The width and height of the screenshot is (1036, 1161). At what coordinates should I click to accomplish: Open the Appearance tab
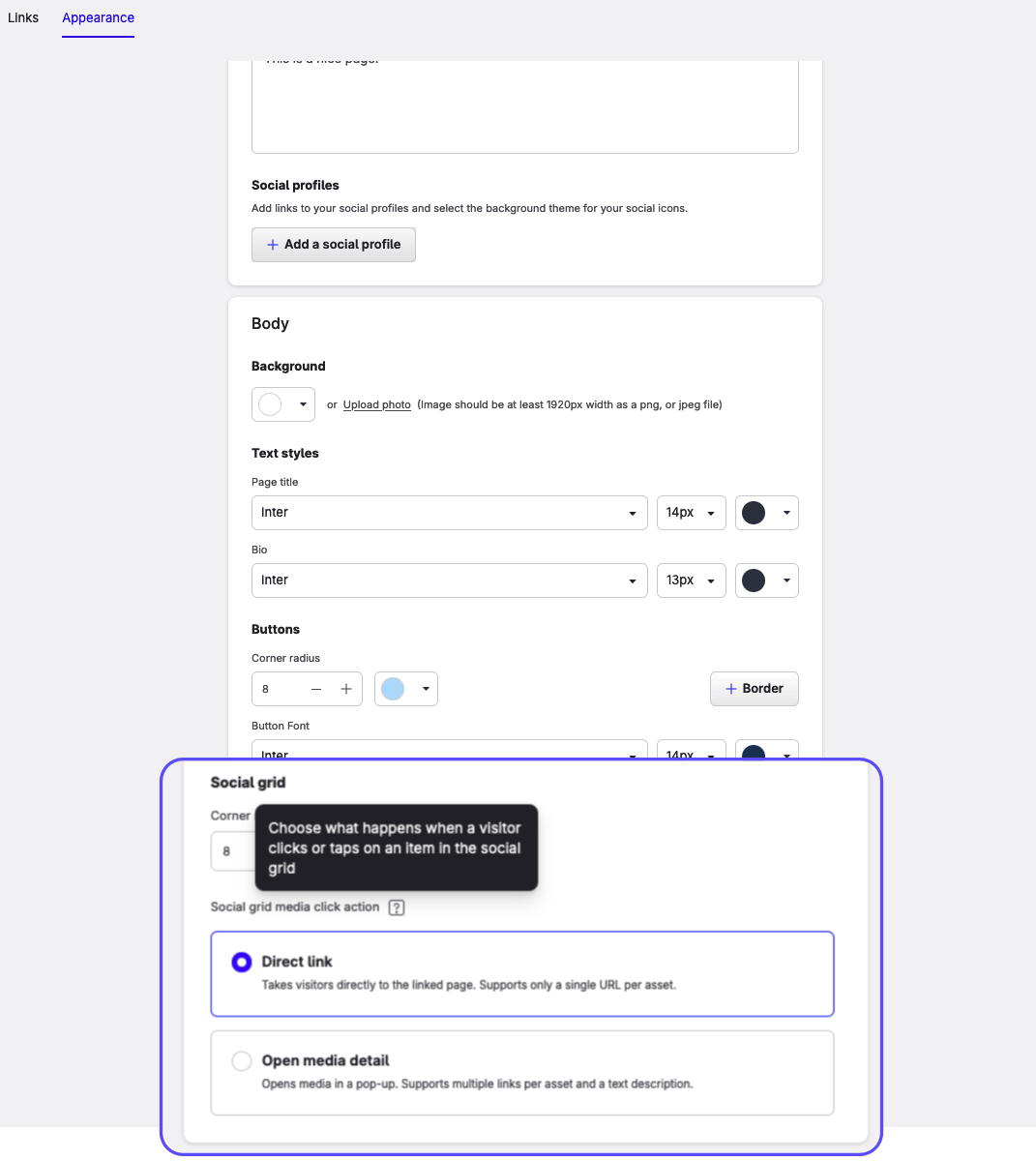tap(98, 17)
